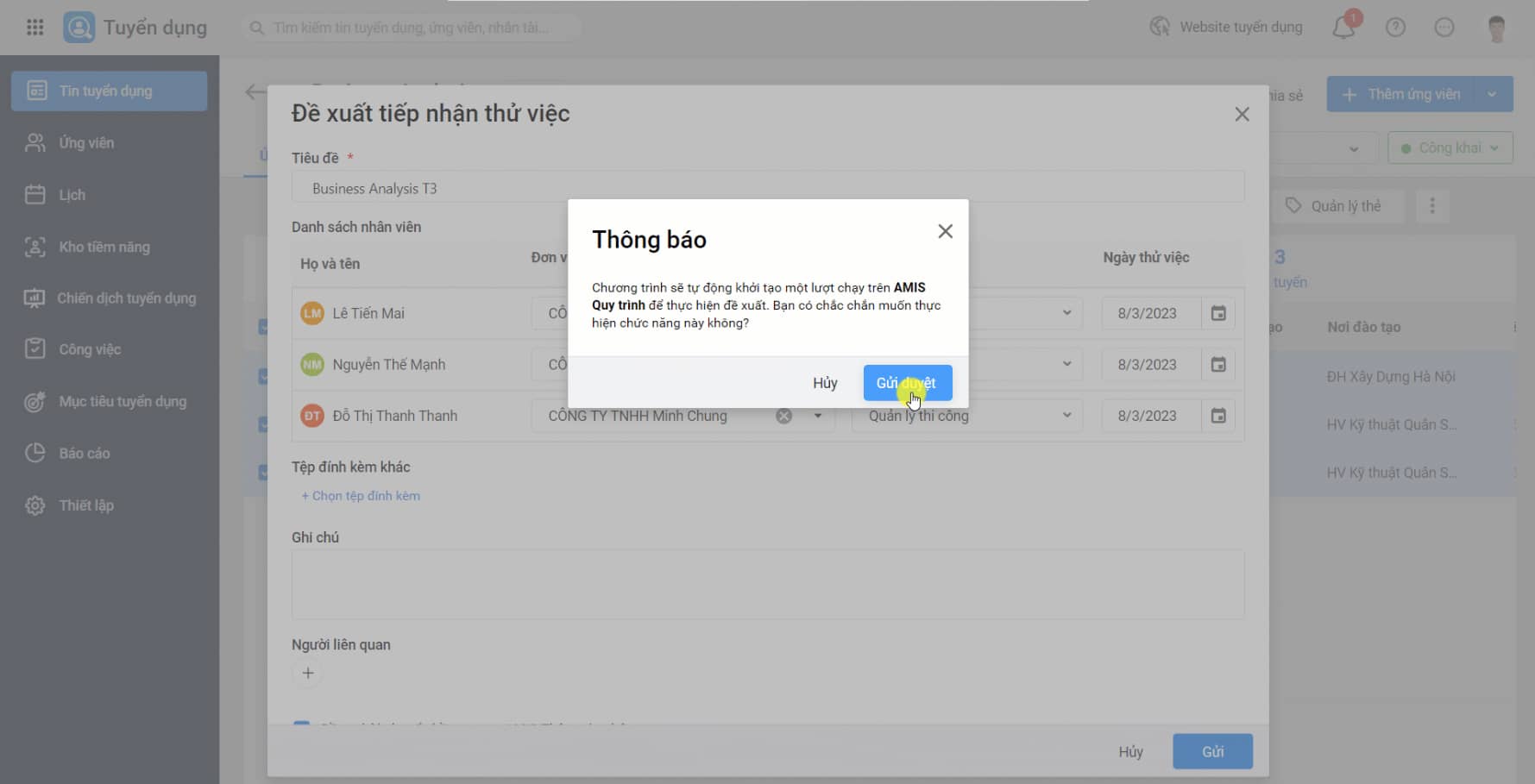The image size is (1535, 784).
Task: Open calendar picker for Lê Tiến Mai
Action: click(x=1218, y=313)
